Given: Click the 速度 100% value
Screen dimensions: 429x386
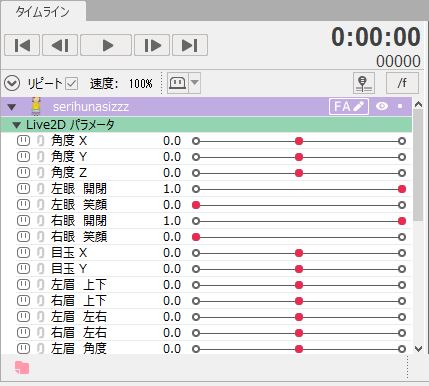Looking at the screenshot, I should [141, 83].
